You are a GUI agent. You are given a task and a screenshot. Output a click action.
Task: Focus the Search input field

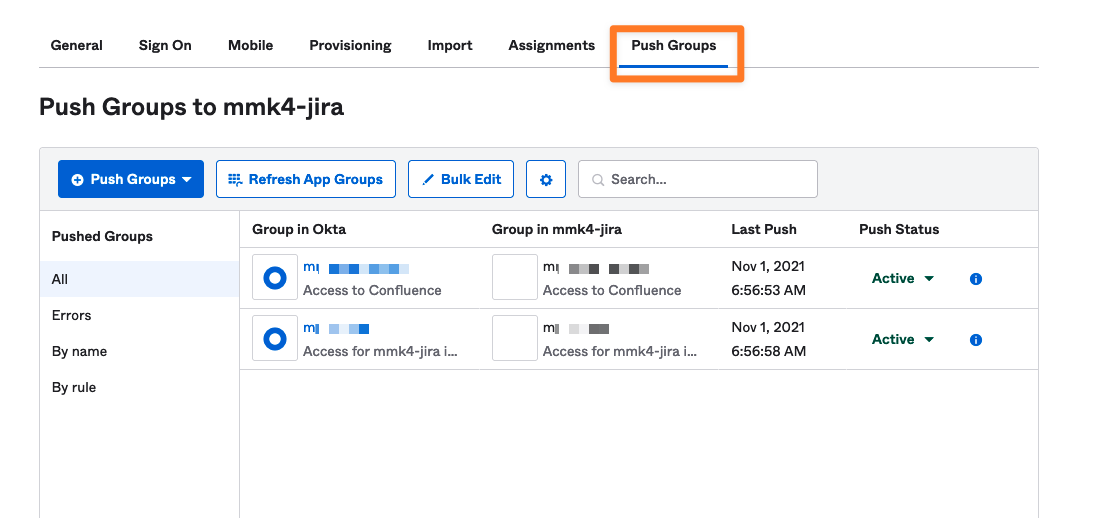pos(697,179)
